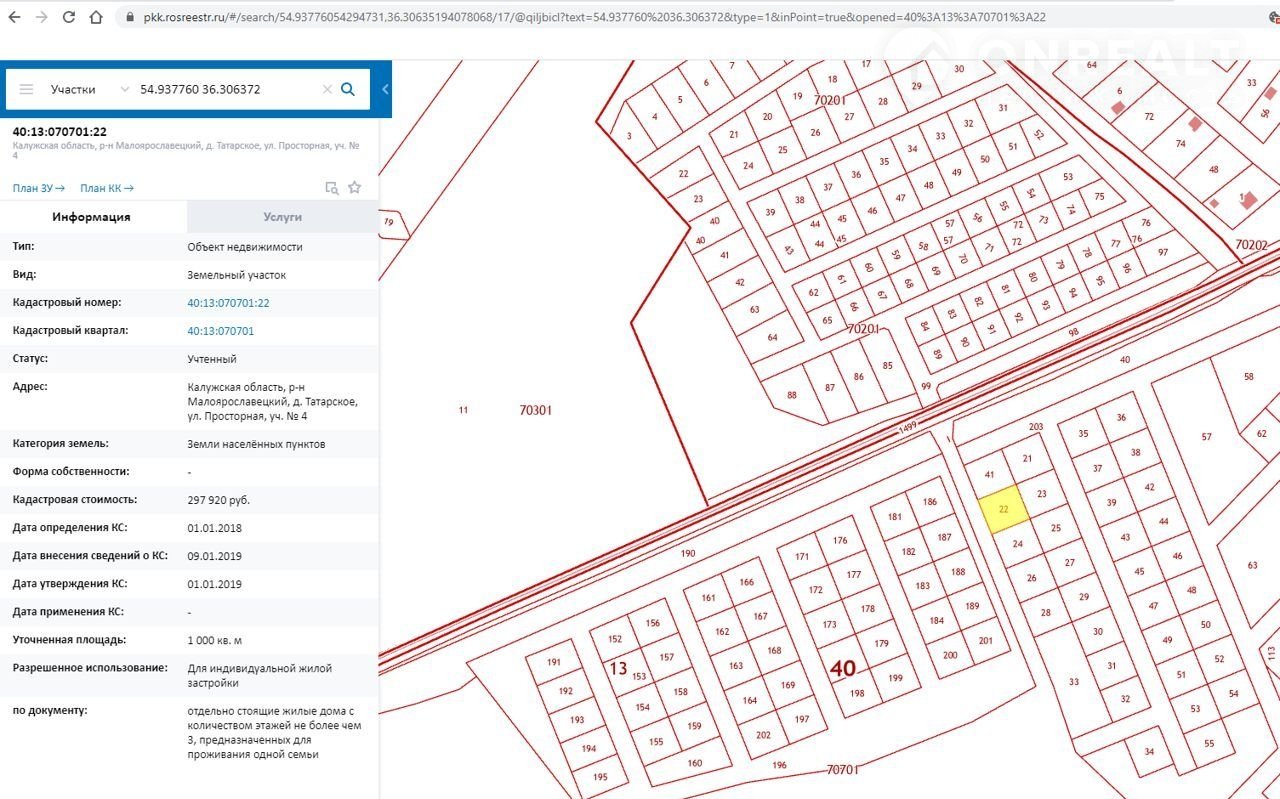
Task: Open the План ЗУ link
Action: coord(38,188)
